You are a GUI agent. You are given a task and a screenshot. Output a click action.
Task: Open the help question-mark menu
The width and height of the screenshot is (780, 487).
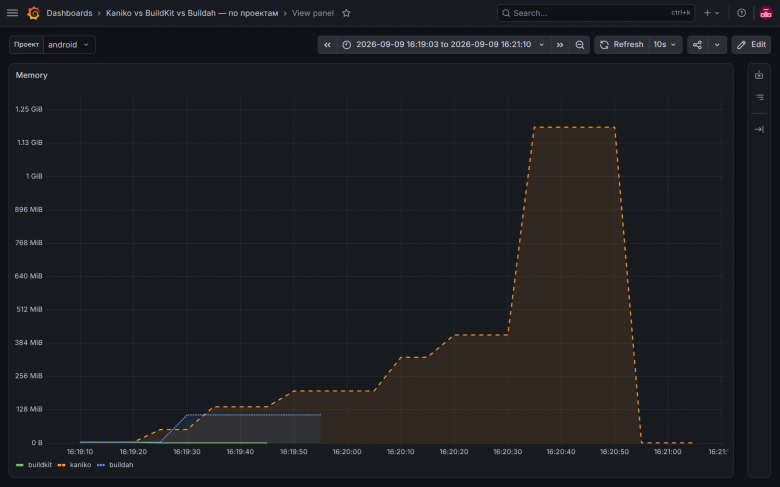tap(741, 13)
